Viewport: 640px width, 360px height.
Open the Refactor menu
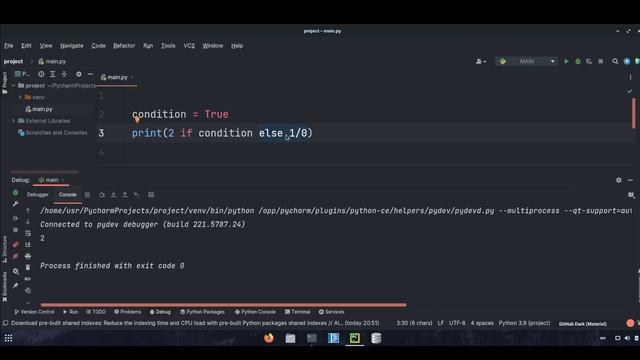click(x=124, y=46)
